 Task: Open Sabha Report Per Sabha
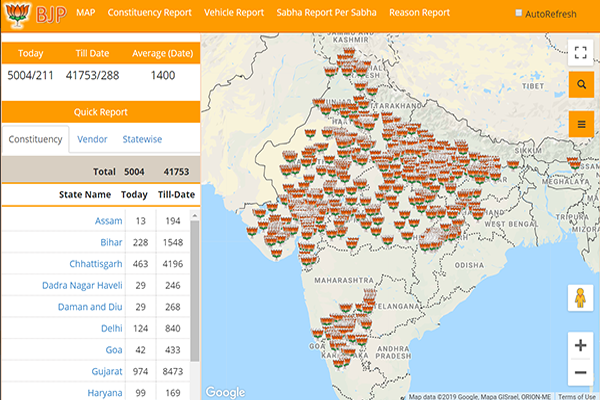326,13
